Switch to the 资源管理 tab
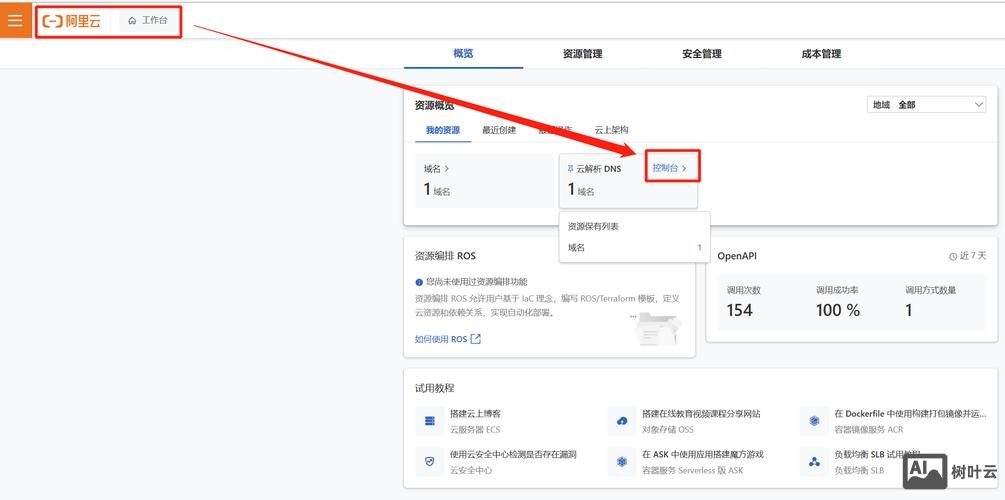The width and height of the screenshot is (1005, 500). pyautogui.click(x=582, y=54)
